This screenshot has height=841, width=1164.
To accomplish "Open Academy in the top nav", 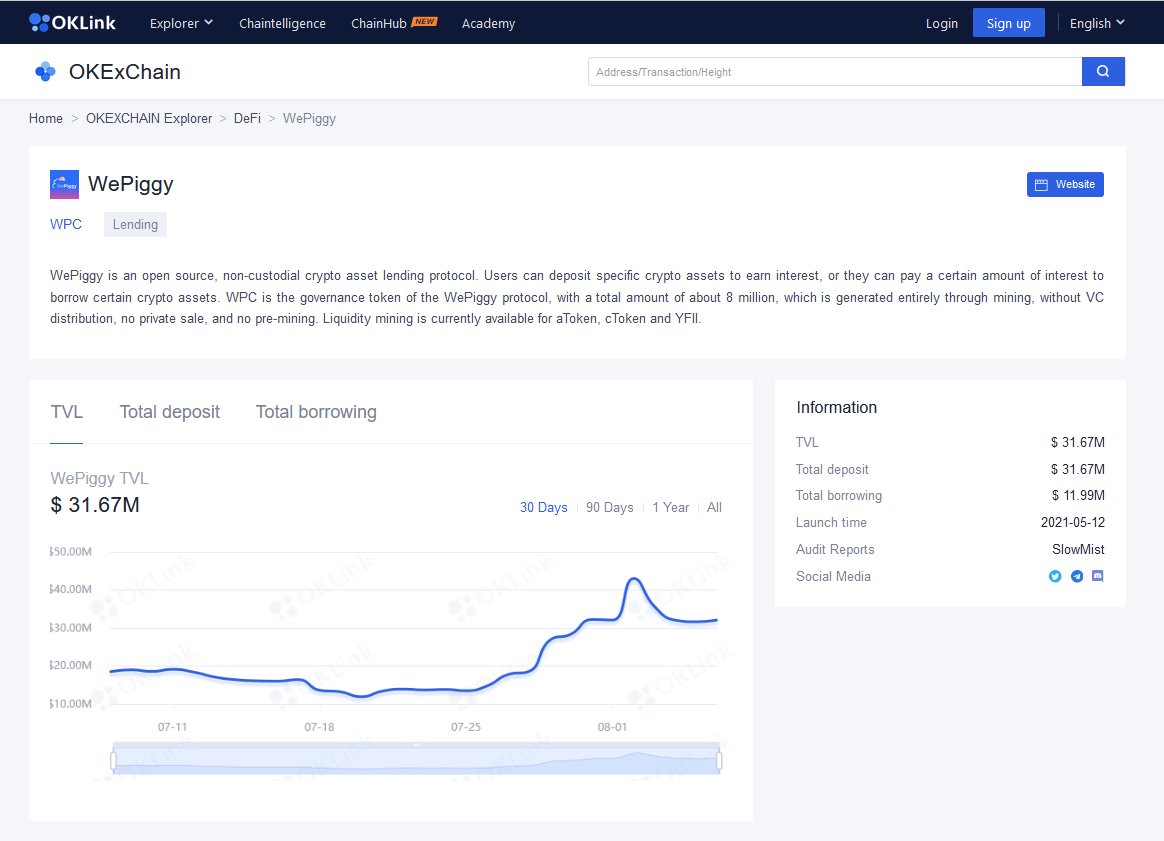I will [x=488, y=23].
